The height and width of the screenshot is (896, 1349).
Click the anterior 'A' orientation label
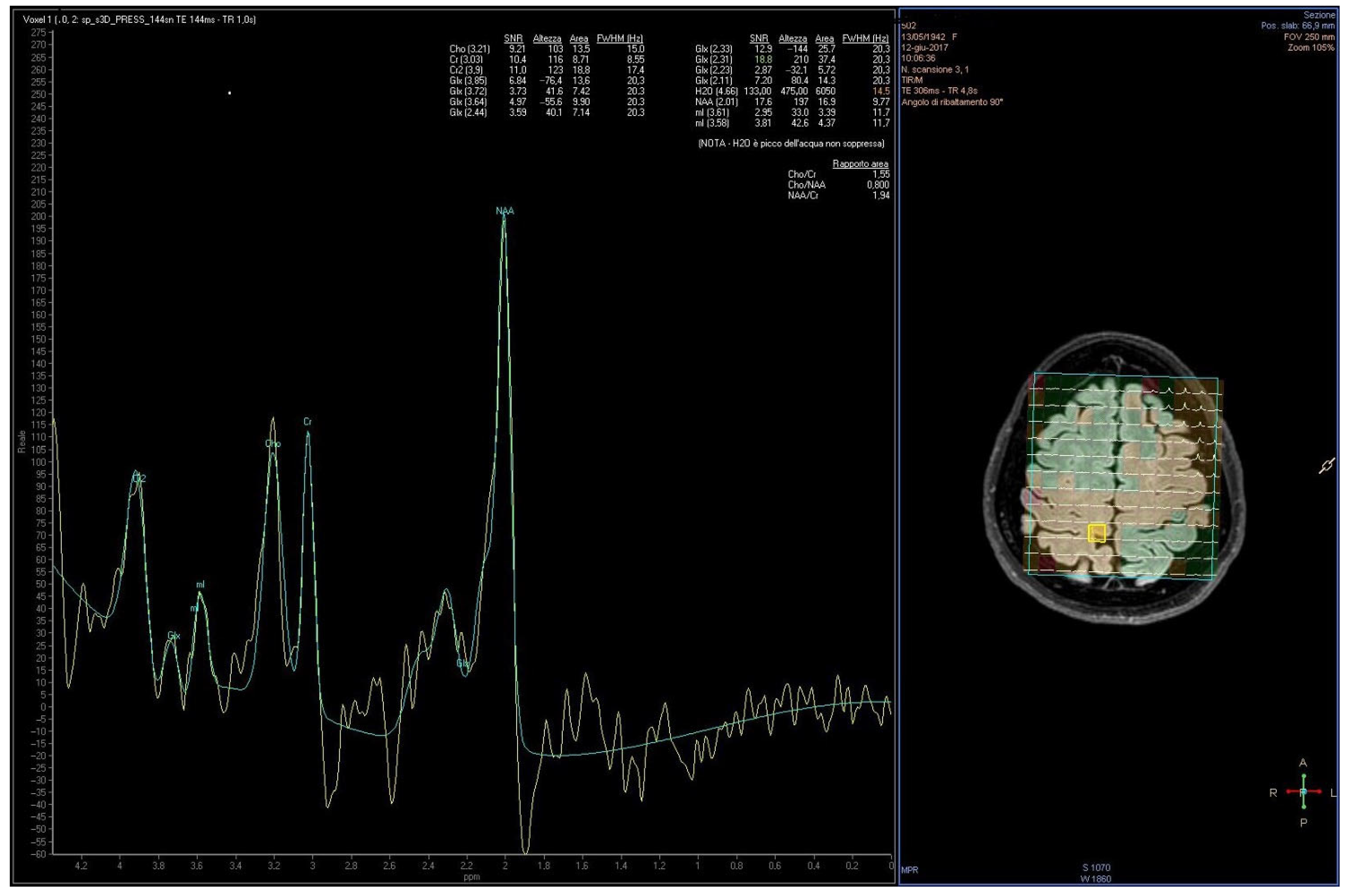1303,763
